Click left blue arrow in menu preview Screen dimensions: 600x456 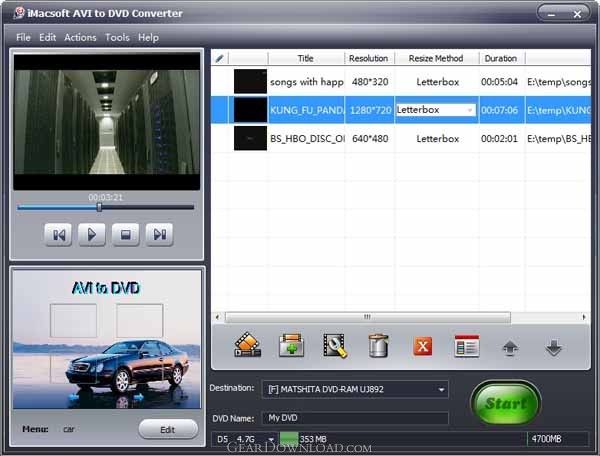pos(74,397)
